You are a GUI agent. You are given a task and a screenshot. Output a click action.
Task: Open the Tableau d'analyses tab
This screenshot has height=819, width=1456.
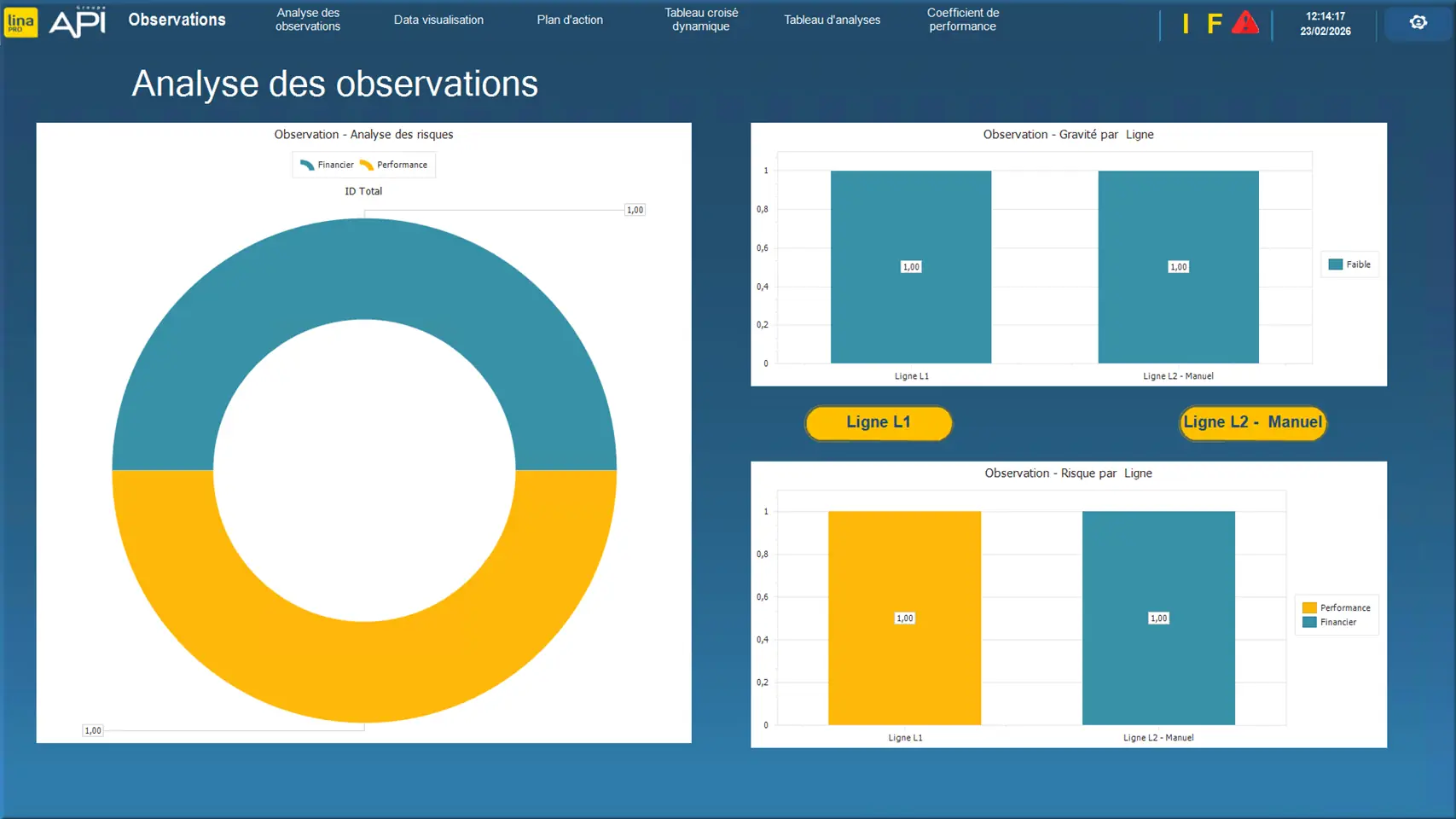coord(832,20)
